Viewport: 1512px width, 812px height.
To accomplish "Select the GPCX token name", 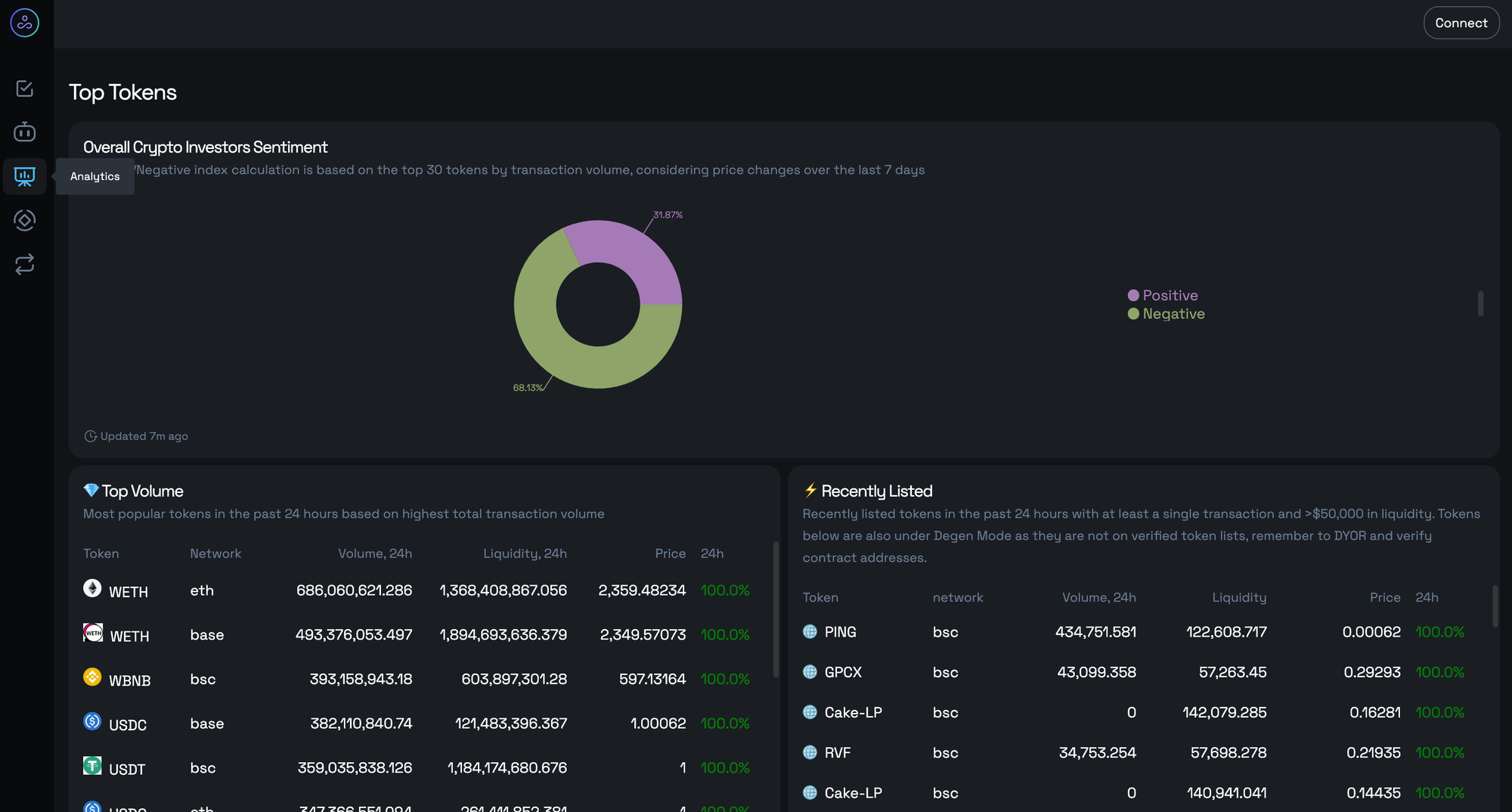I will [x=843, y=672].
